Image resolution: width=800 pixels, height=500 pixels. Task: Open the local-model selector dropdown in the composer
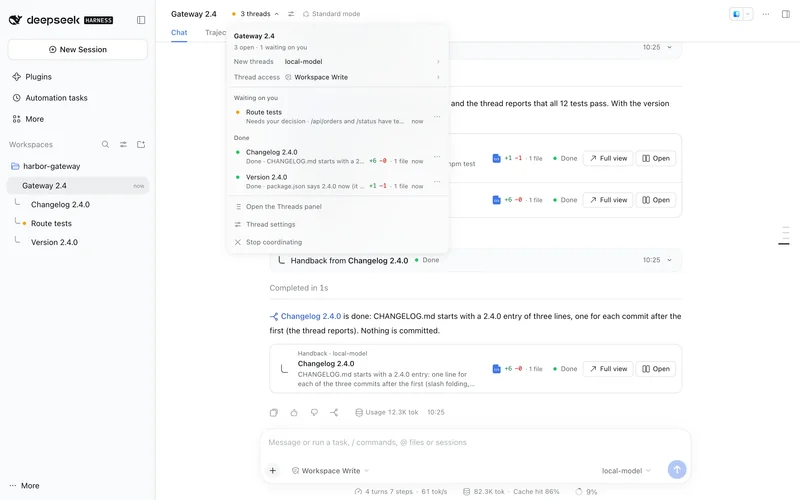pos(626,470)
